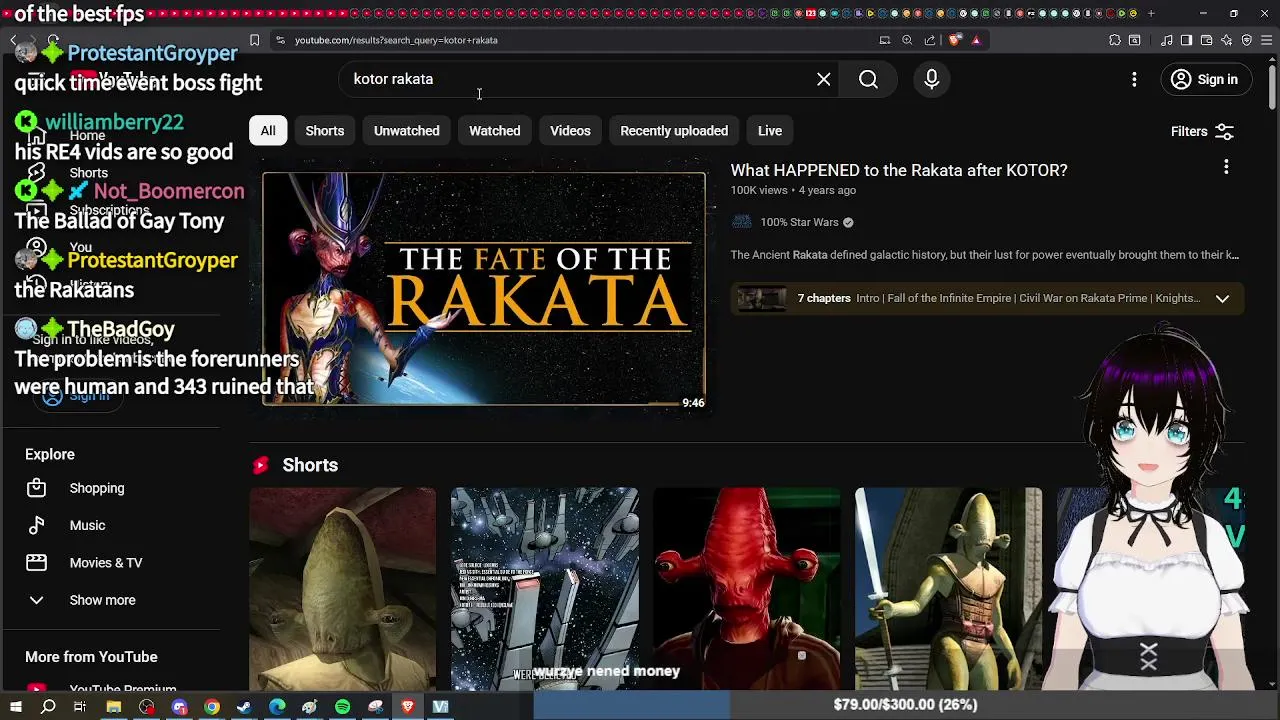The height and width of the screenshot is (720, 1280).
Task: Toggle the Brave sidebar panel icon
Action: pos(1186,40)
